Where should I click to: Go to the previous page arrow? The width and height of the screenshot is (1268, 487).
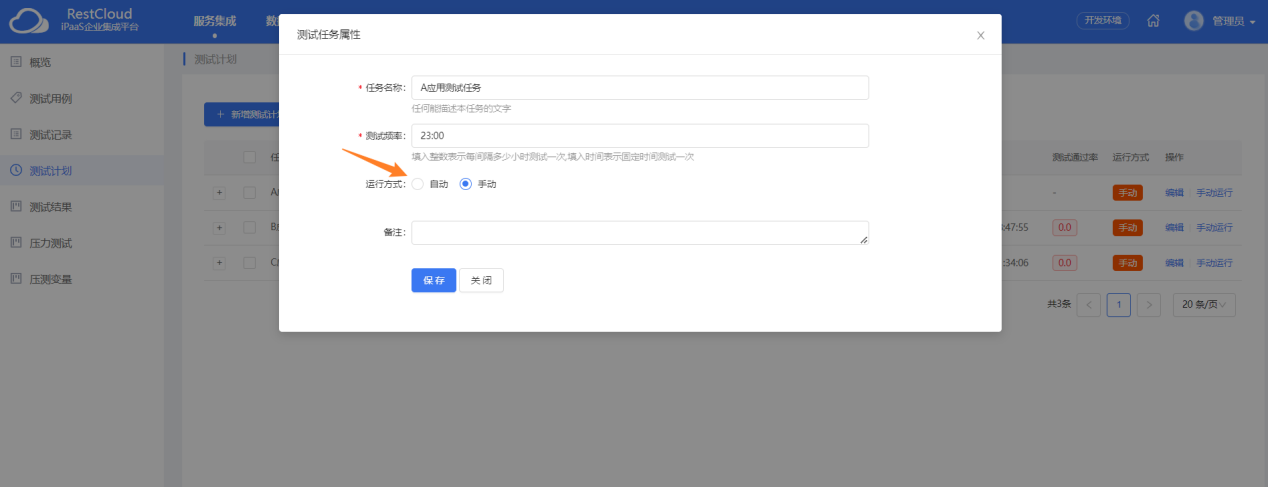(1088, 304)
